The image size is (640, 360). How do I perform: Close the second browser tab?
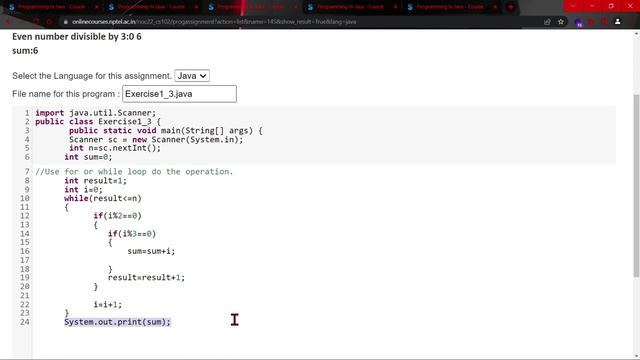click(x=196, y=7)
